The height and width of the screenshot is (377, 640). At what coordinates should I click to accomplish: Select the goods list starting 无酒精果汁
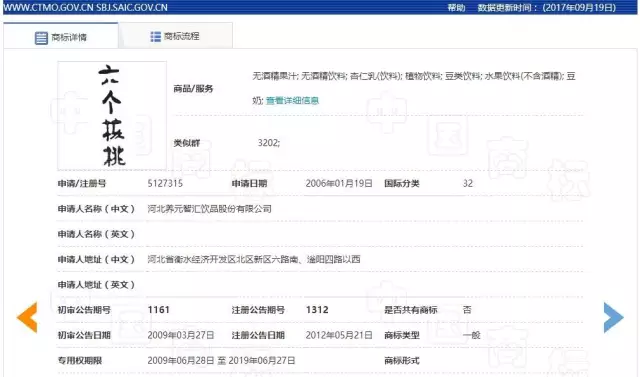click(414, 88)
